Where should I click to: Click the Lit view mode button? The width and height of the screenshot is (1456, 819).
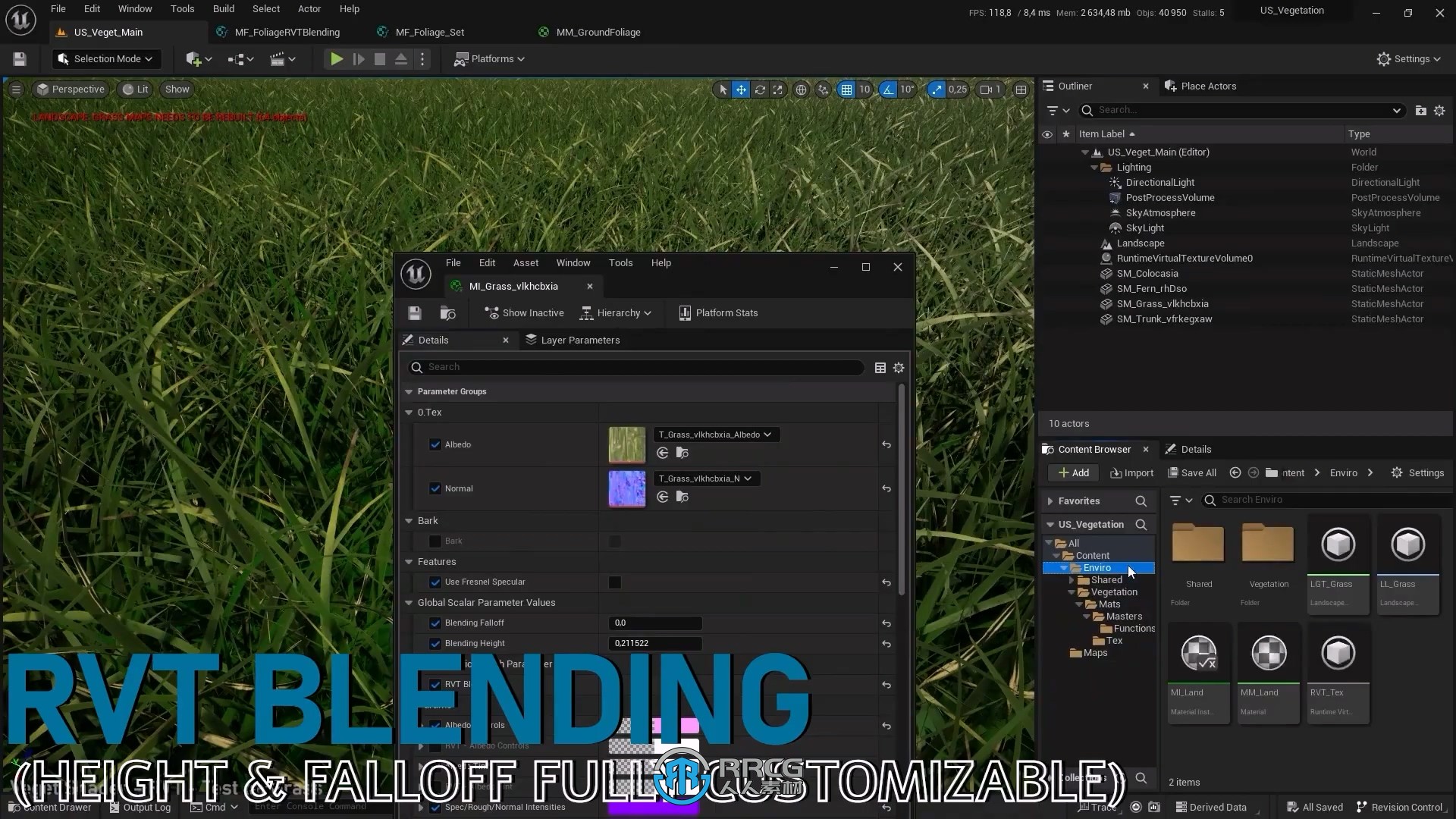136,89
